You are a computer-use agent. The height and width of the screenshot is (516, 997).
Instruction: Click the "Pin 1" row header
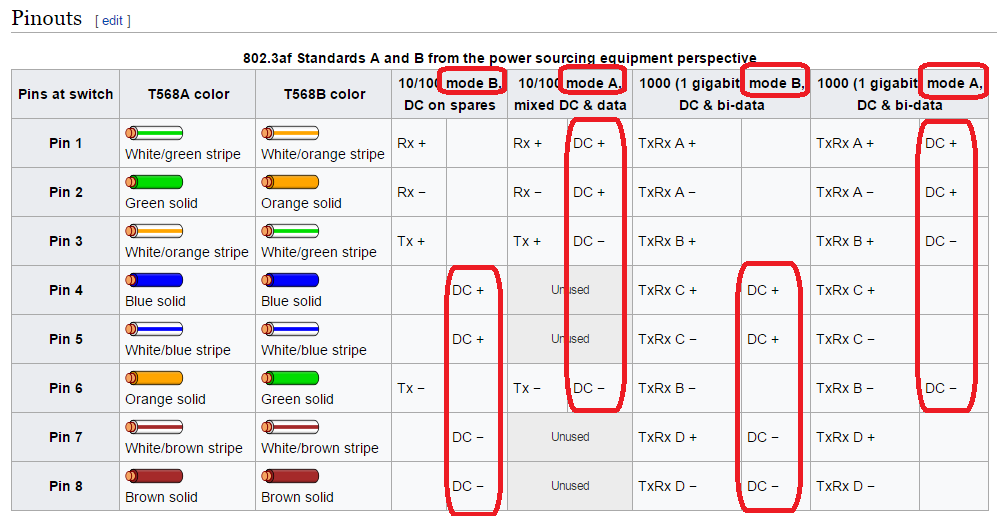point(66,143)
